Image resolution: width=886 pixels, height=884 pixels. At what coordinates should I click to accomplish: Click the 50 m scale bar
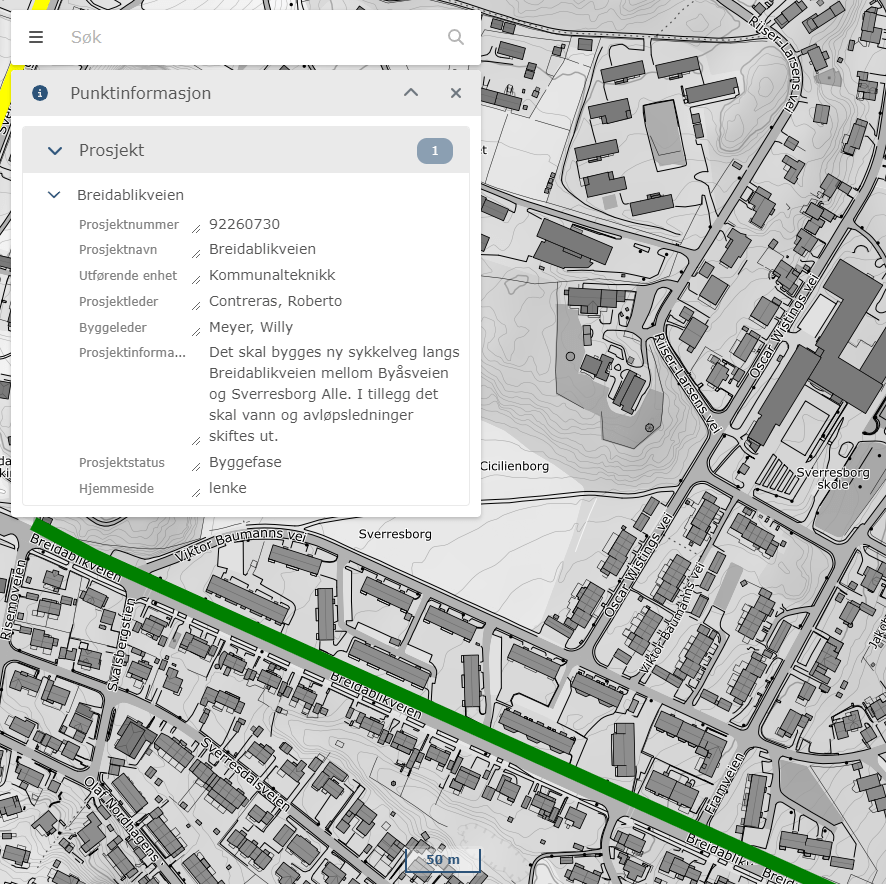click(x=442, y=860)
